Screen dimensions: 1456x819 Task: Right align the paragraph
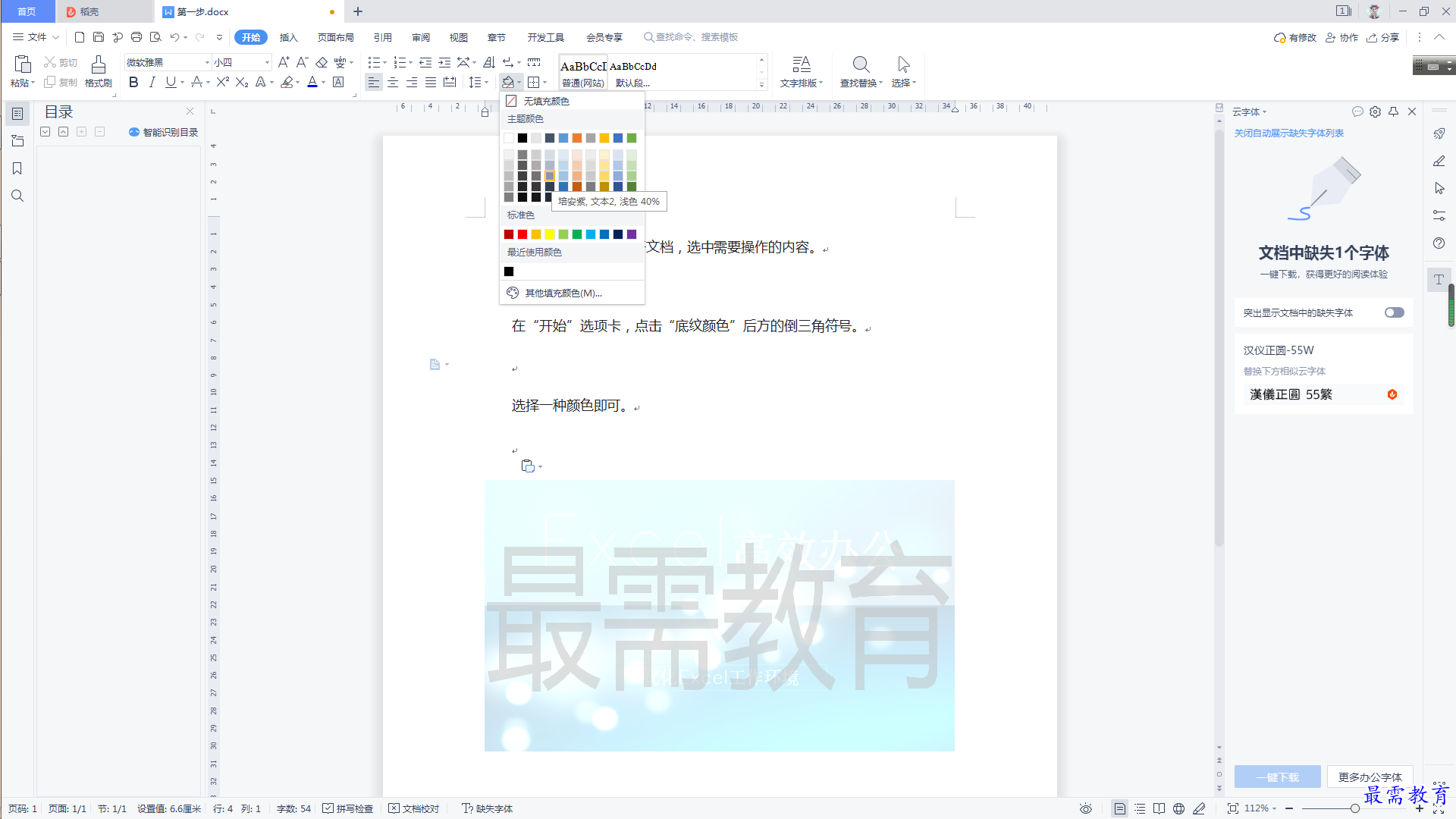[412, 83]
